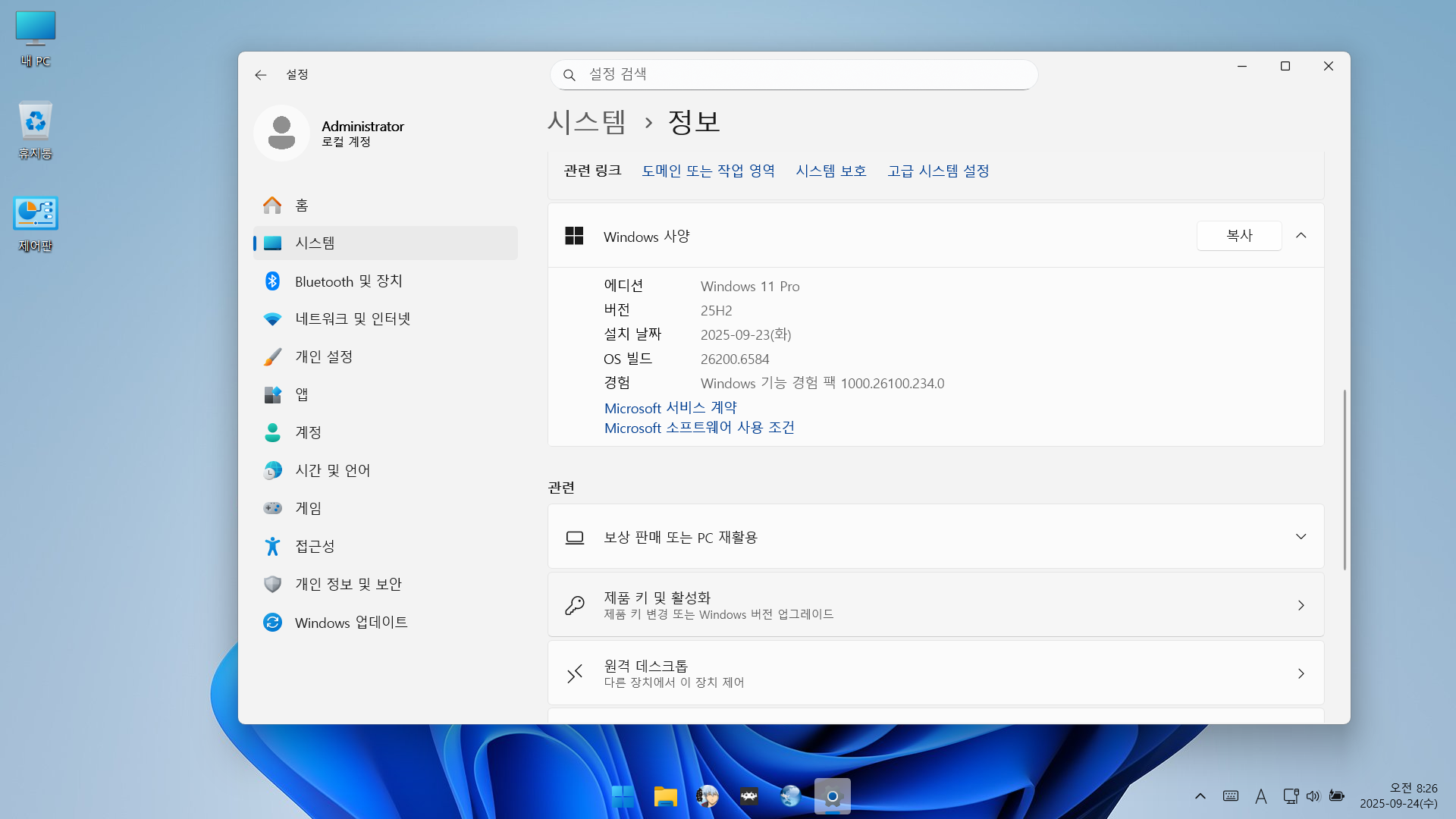Go to Windows 업데이트 section

(350, 623)
